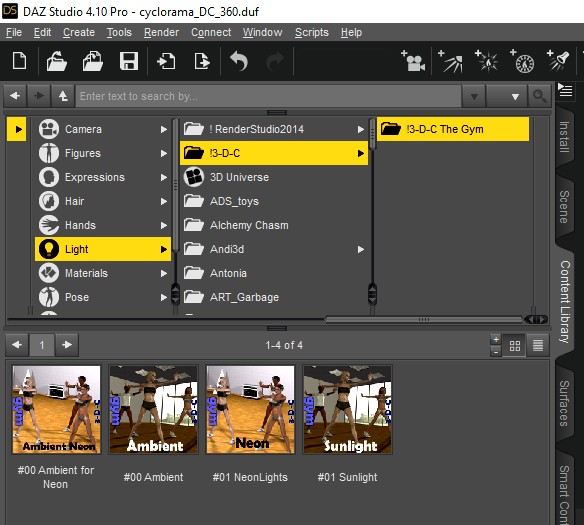Switch to the Surfaces tab

tap(564, 403)
